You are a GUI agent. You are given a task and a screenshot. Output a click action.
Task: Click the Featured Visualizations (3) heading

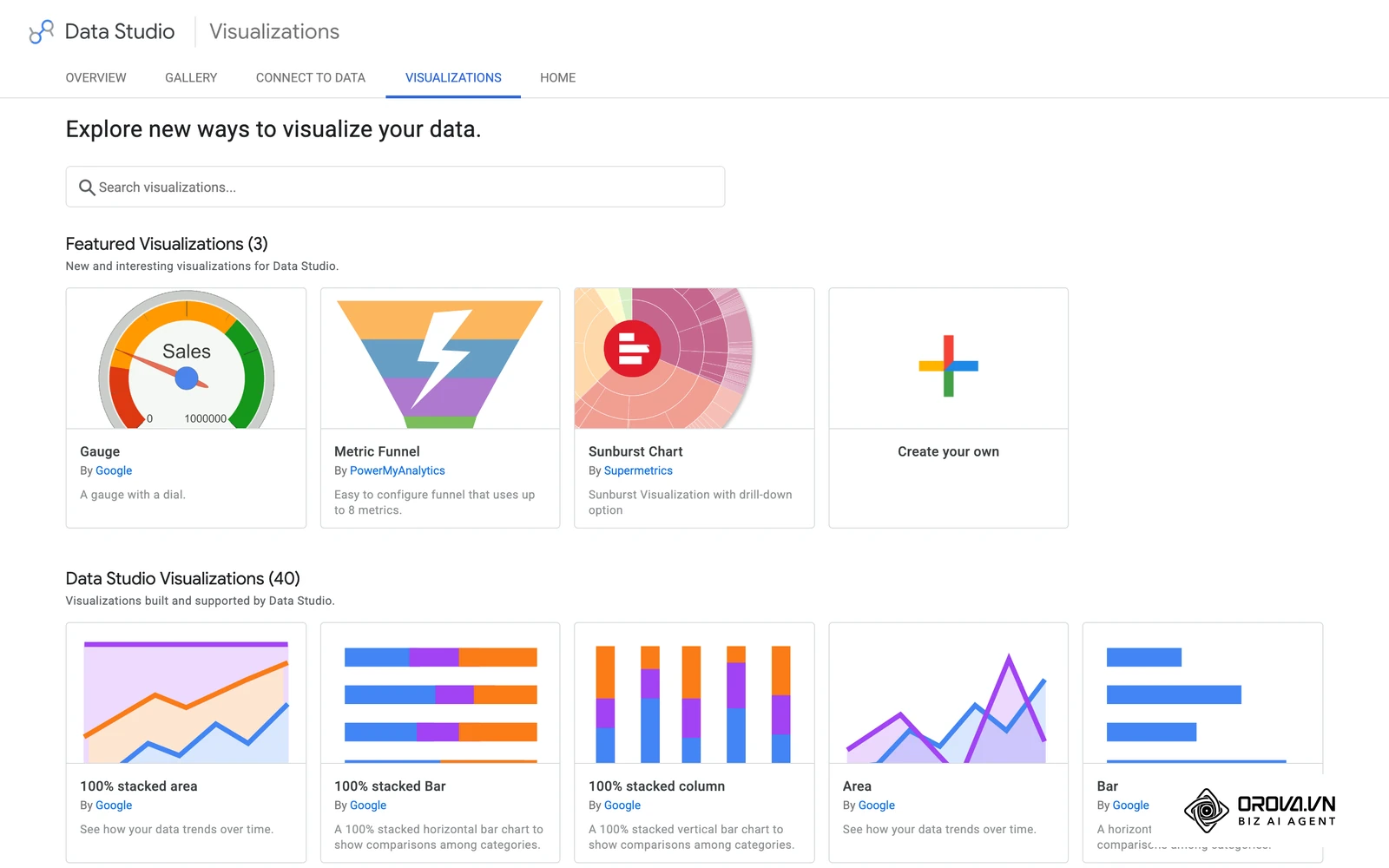coord(167,244)
